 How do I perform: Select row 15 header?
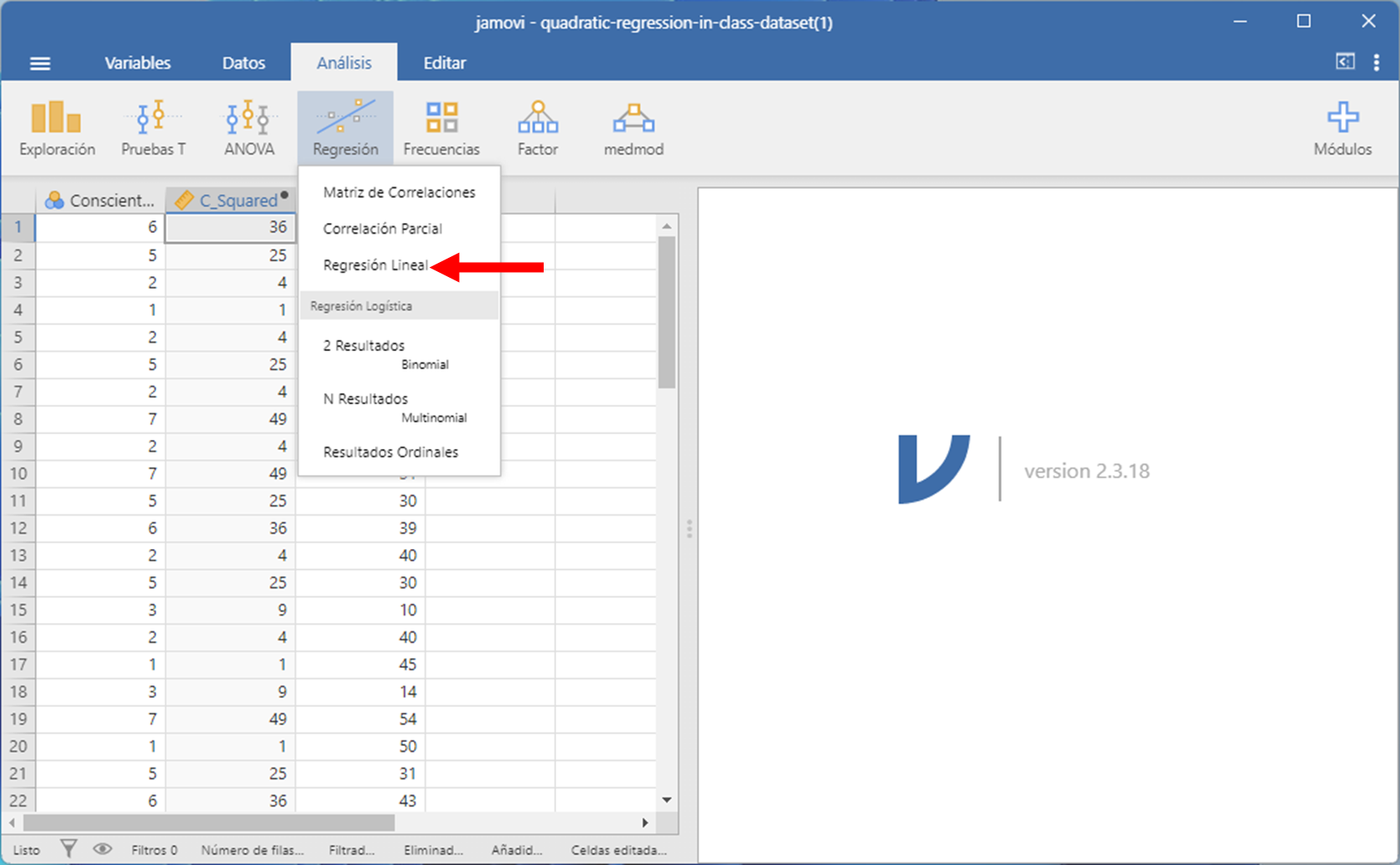tap(18, 610)
